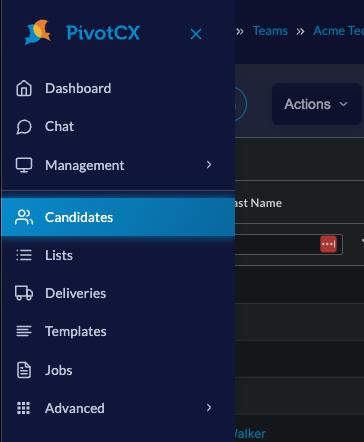
Task: Open Deliveries via the truck icon
Action: 24,293
